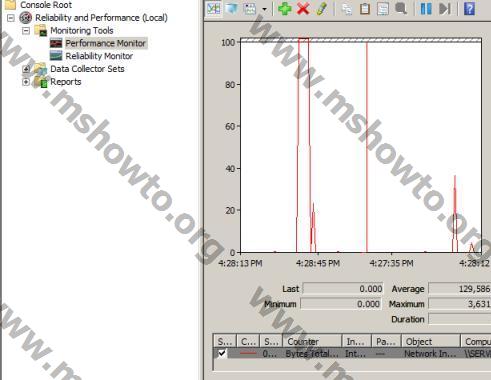Click the red line color swatch in counter row
The width and height of the screenshot is (491, 380).
click(248, 353)
